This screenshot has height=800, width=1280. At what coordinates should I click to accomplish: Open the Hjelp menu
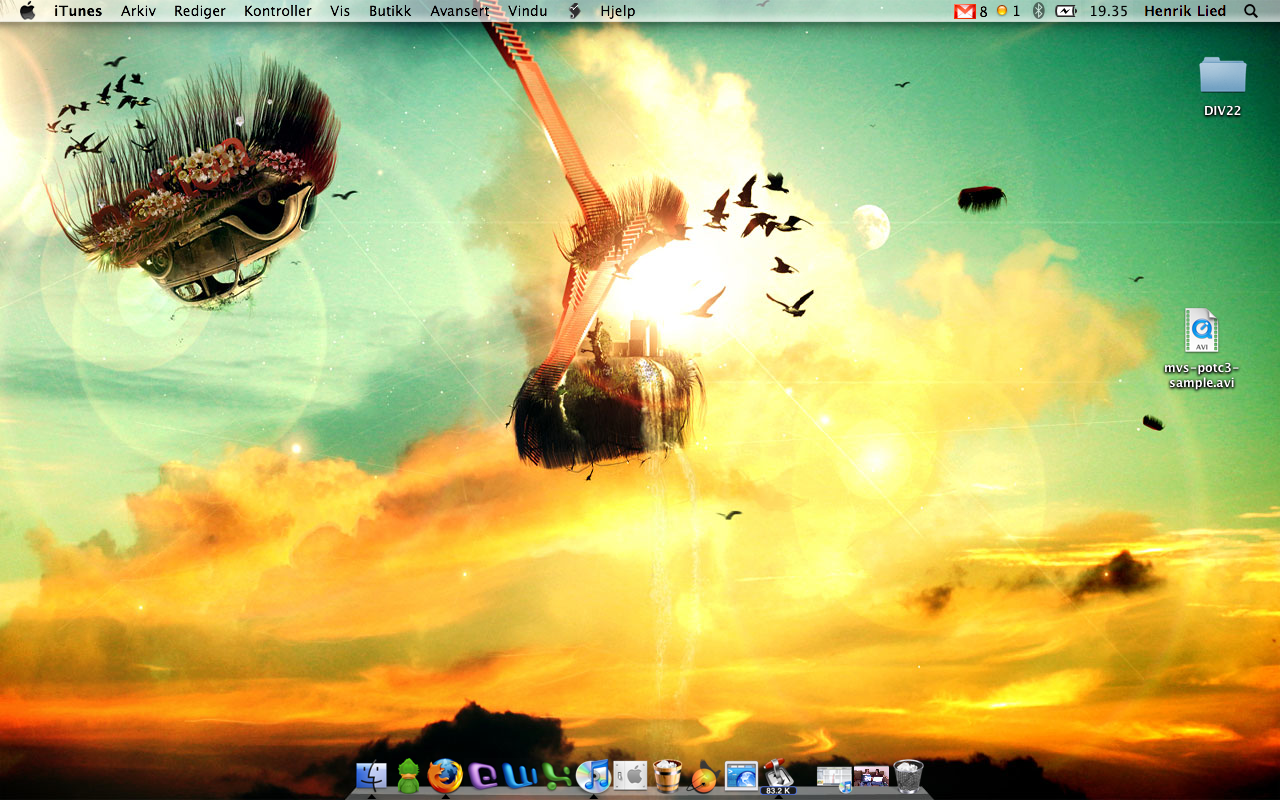coord(618,11)
